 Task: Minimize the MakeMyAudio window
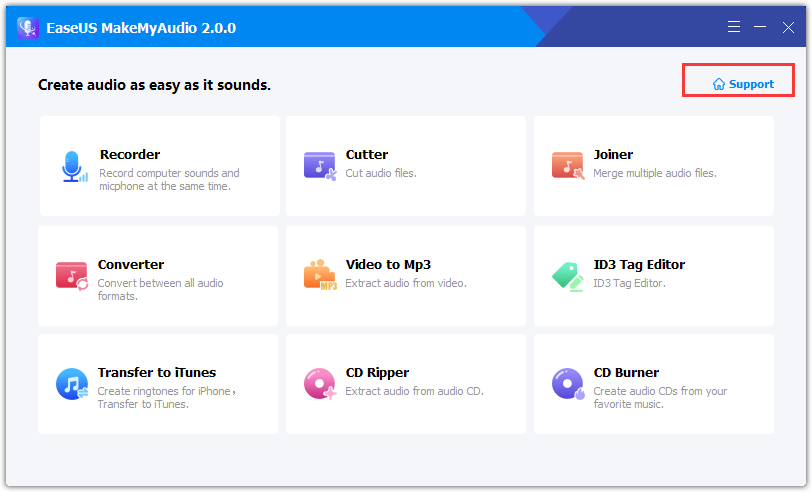pos(760,27)
